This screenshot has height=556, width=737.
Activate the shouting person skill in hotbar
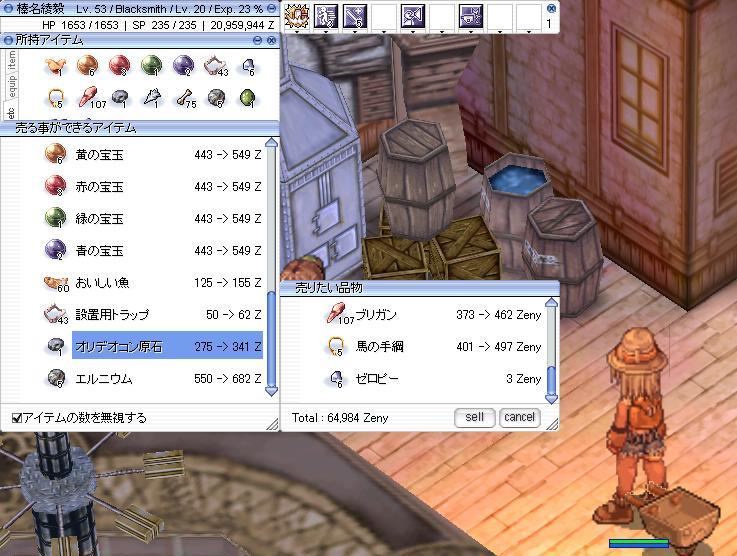coord(413,16)
